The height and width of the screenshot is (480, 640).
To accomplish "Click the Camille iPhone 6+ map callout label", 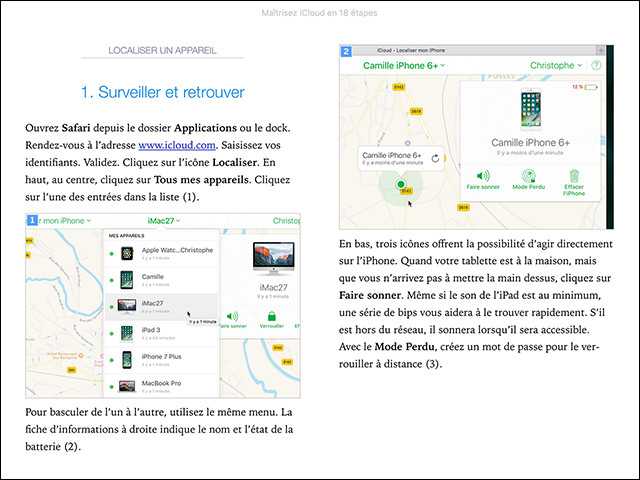I will (392, 156).
